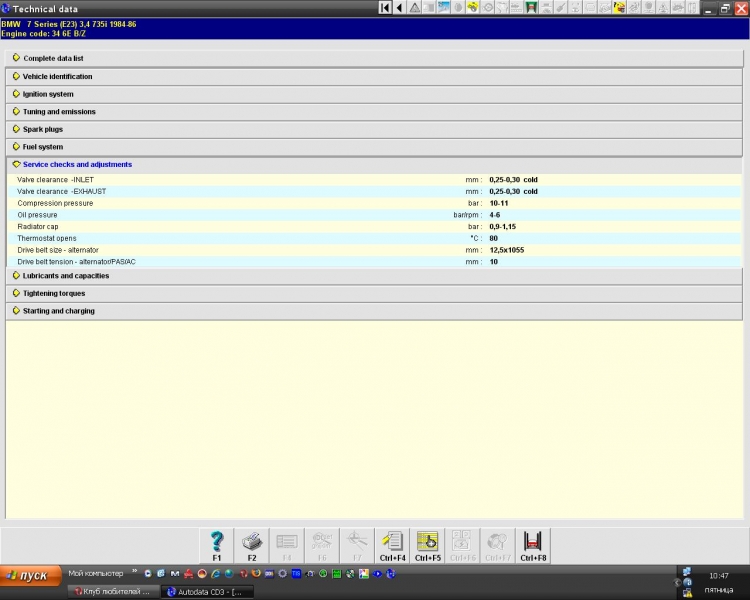Launch Internet Explorer from quick launch

(x=216, y=573)
